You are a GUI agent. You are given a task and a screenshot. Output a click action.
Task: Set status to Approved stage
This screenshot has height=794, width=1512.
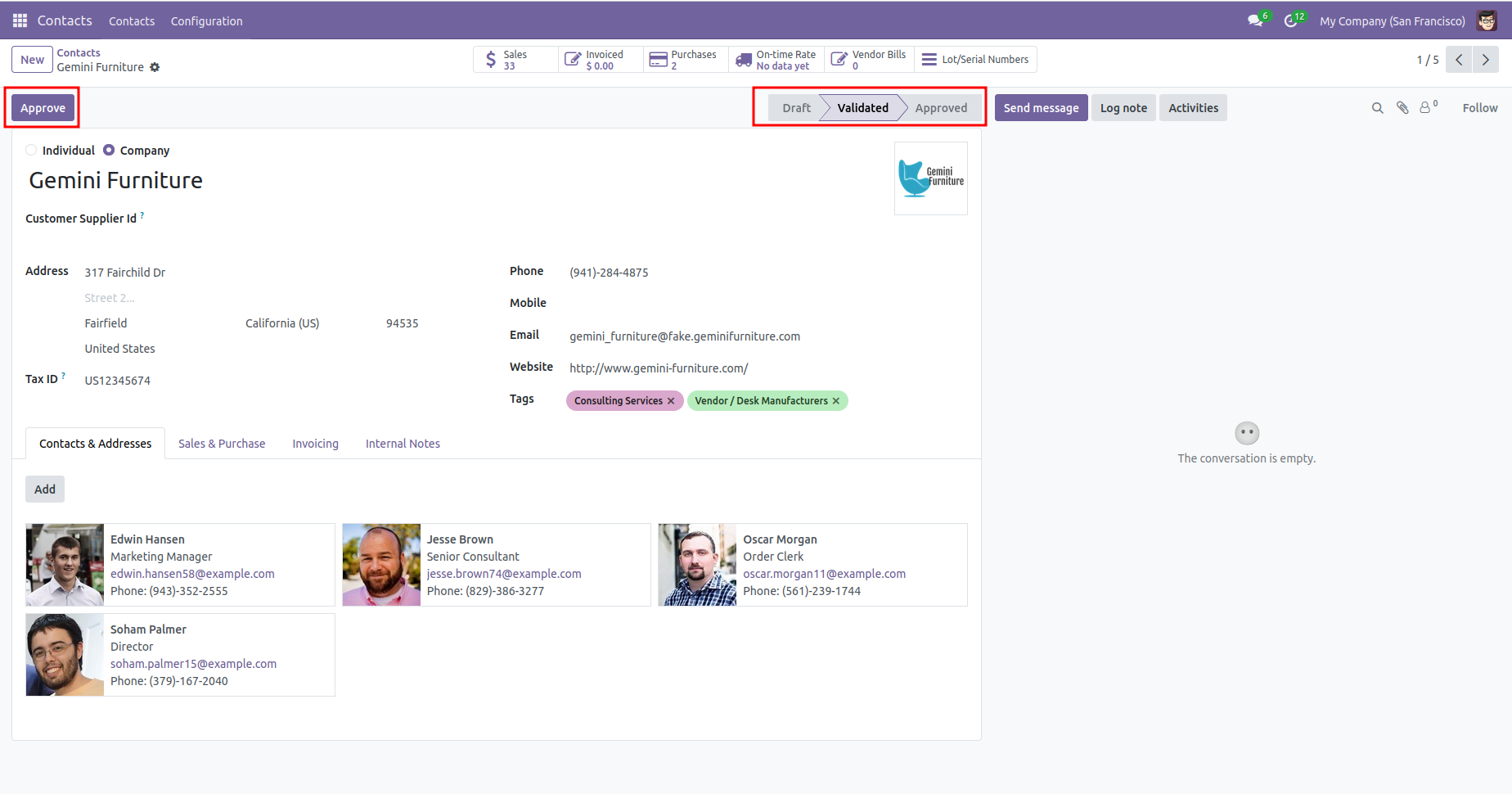[941, 108]
